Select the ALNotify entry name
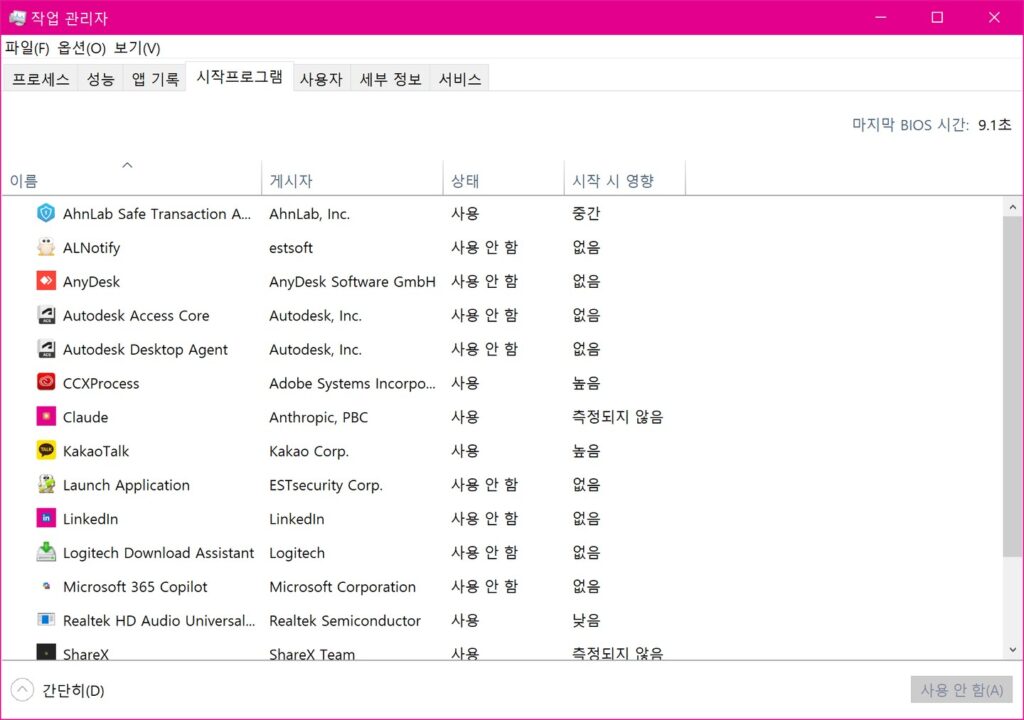This screenshot has height=720, width=1024. [91, 248]
